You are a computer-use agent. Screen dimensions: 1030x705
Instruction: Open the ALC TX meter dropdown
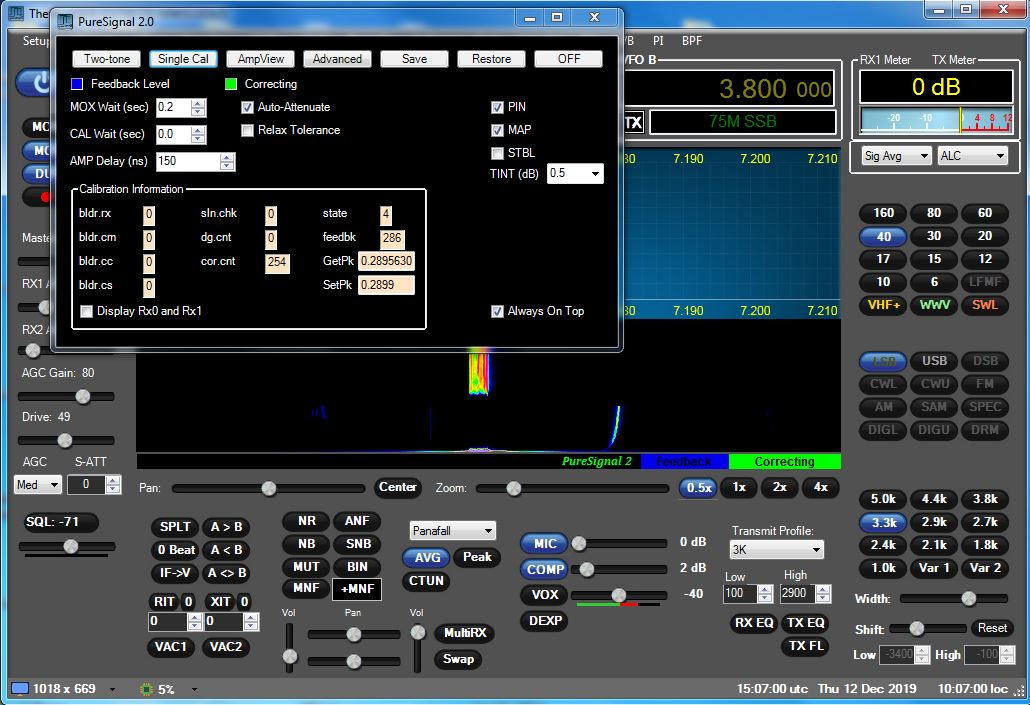point(973,156)
